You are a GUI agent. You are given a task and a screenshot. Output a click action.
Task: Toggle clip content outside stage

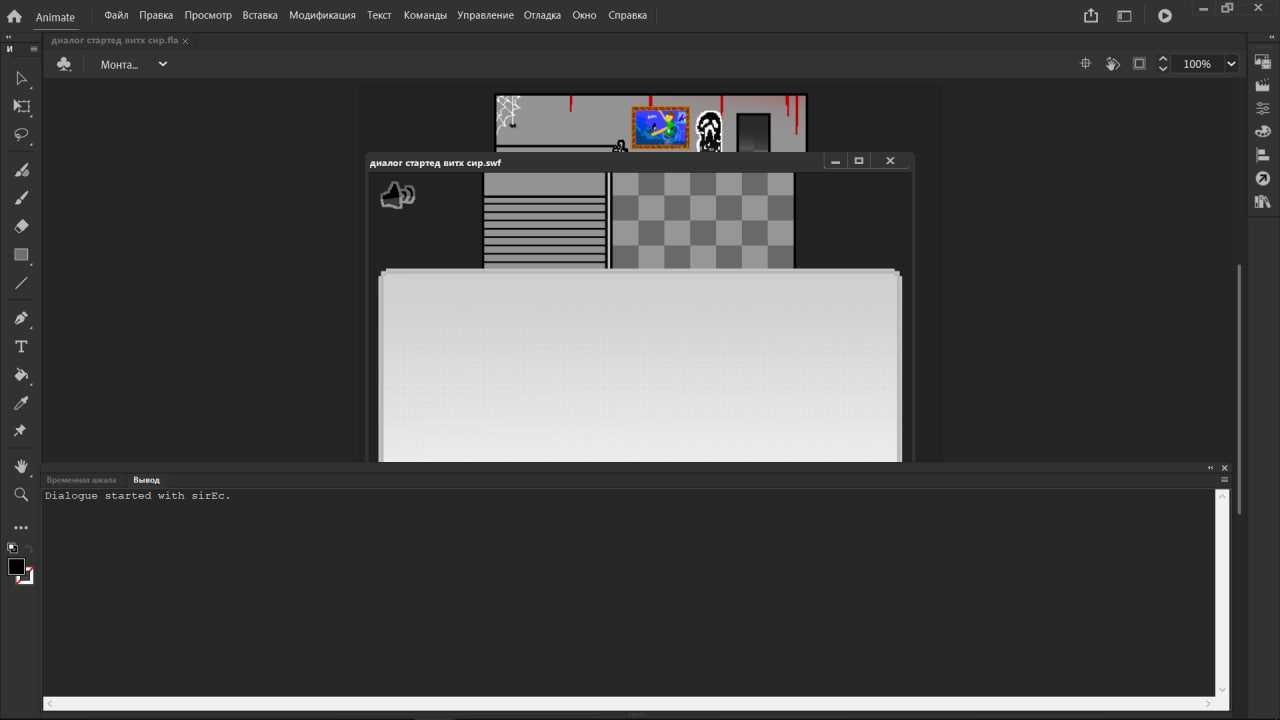1139,63
